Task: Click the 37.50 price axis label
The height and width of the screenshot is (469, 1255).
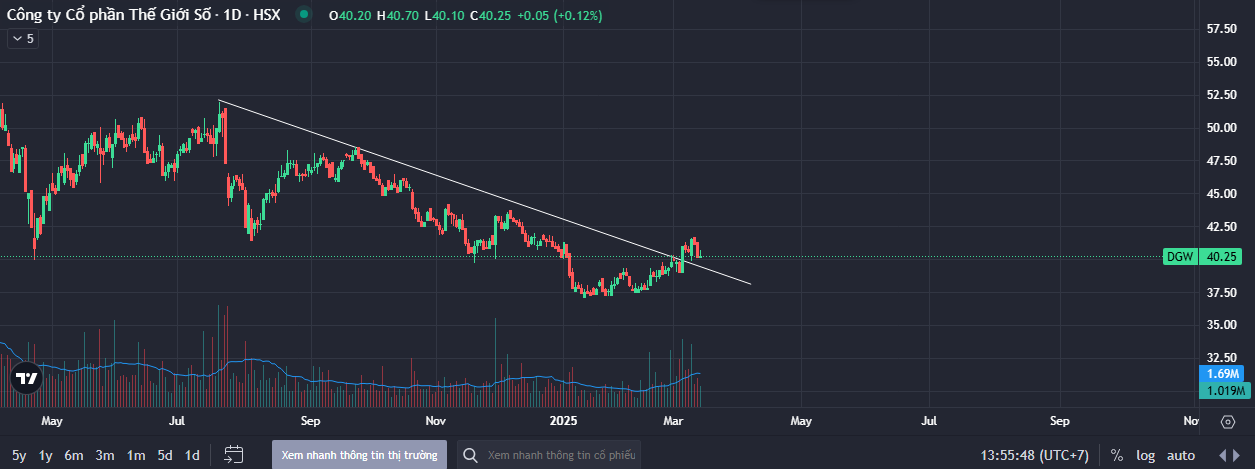Action: (1222, 292)
